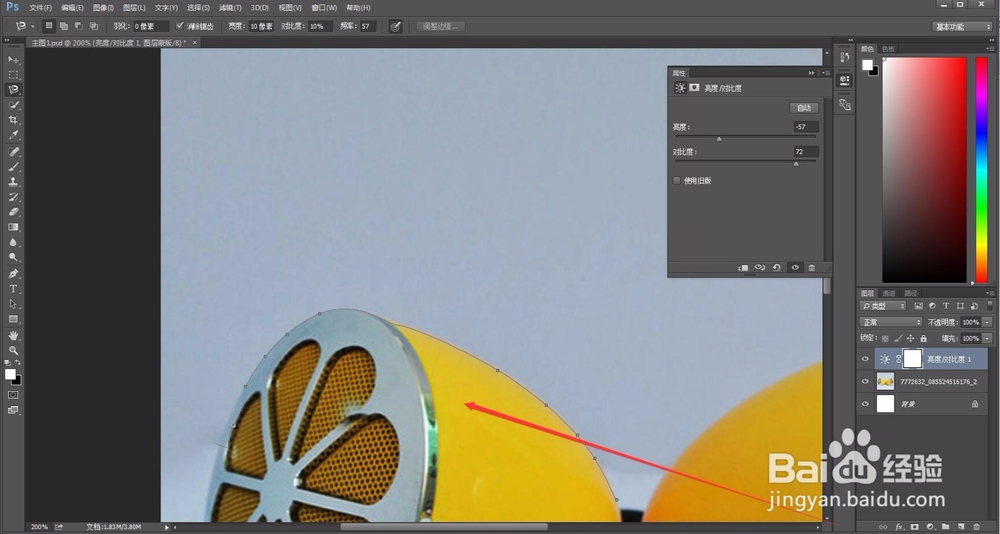Select the Gradient tool
This screenshot has height=534, width=1000.
(13, 228)
